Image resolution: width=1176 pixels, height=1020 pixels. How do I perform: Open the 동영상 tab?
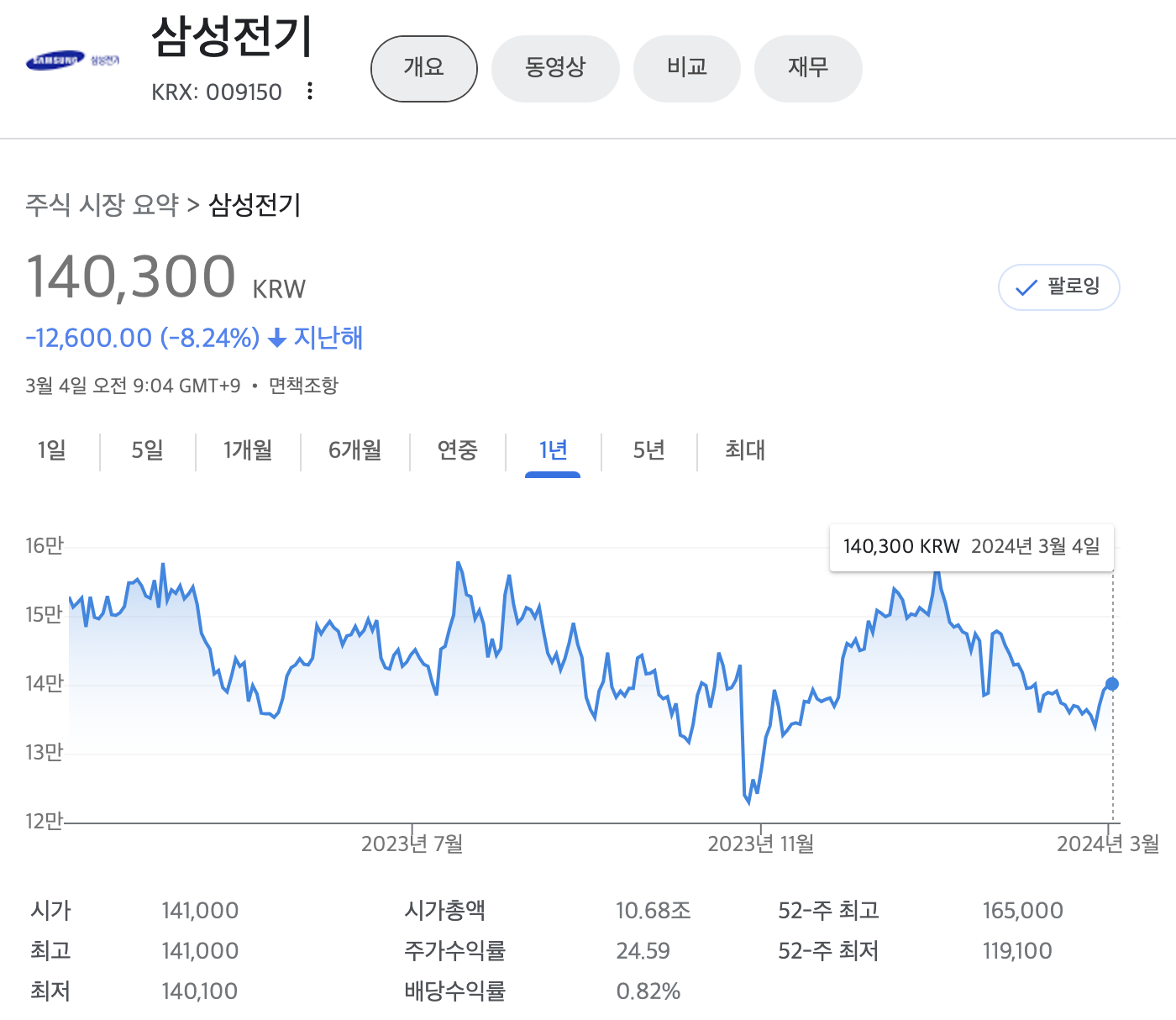click(x=555, y=69)
